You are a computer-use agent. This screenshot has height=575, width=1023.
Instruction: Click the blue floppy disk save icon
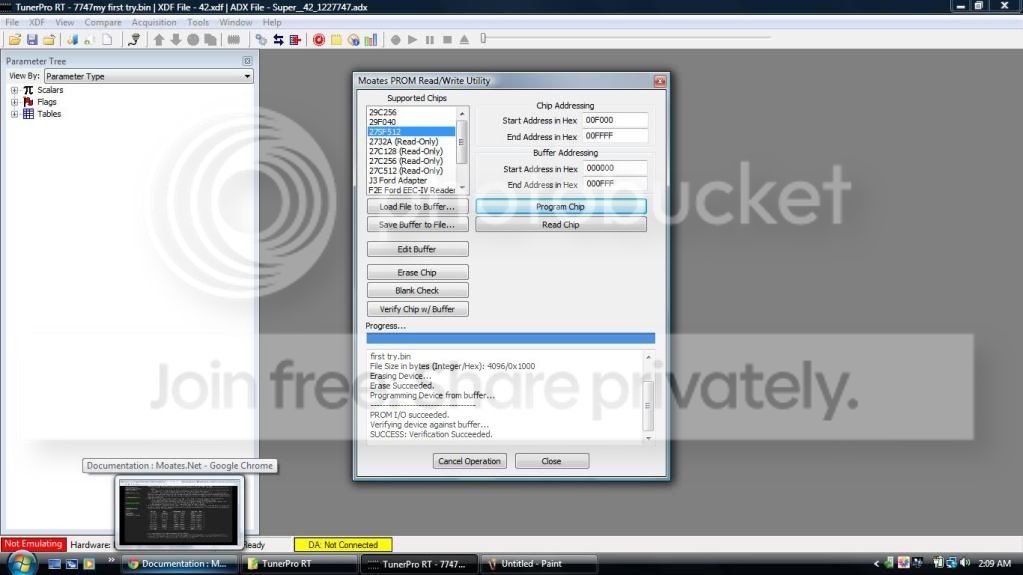point(32,40)
